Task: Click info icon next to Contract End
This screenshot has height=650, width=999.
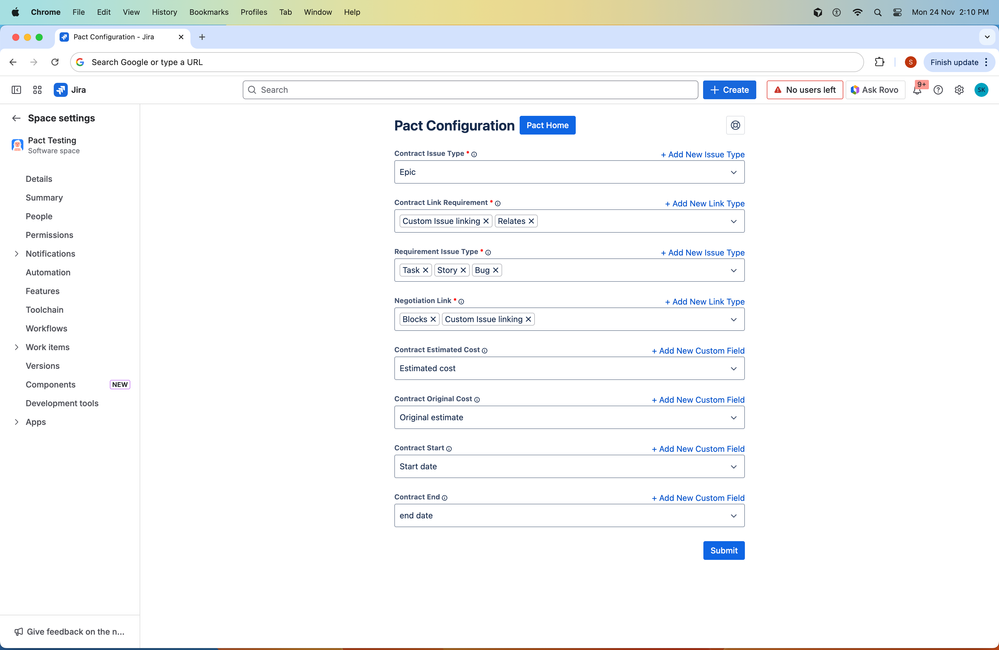Action: coord(445,498)
